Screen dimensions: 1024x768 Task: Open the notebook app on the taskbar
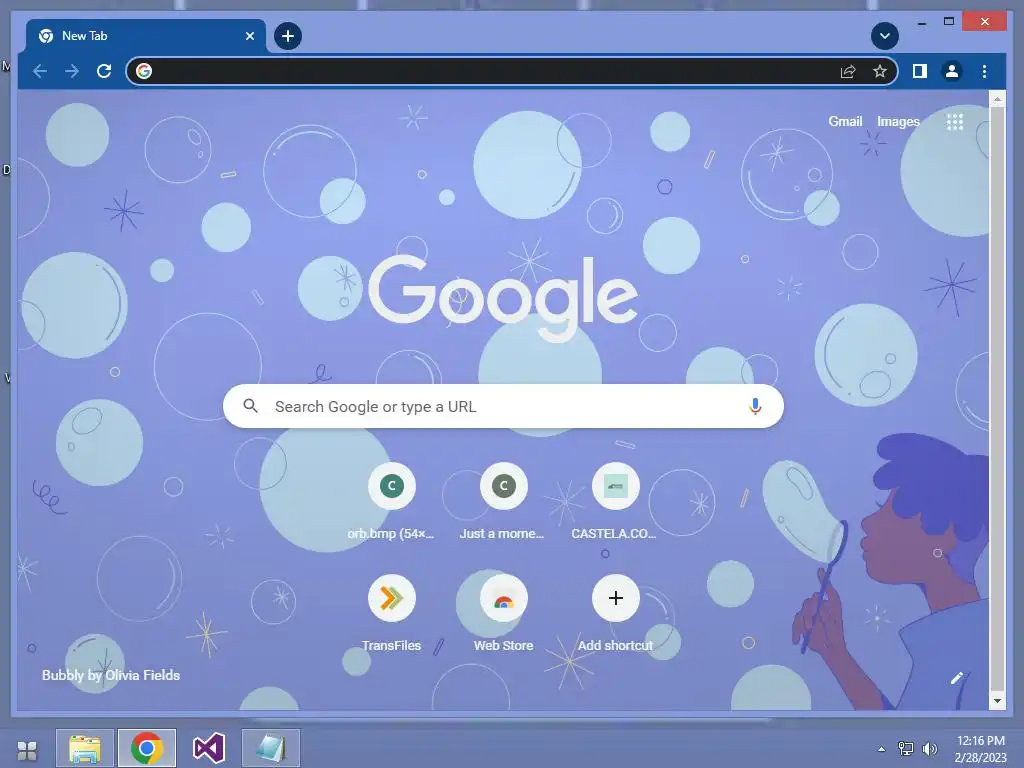270,748
